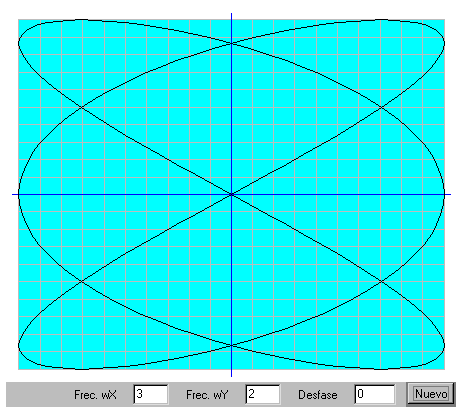
Task: Click the bottom-right lobe tip of curve
Action: (x=444, y=347)
